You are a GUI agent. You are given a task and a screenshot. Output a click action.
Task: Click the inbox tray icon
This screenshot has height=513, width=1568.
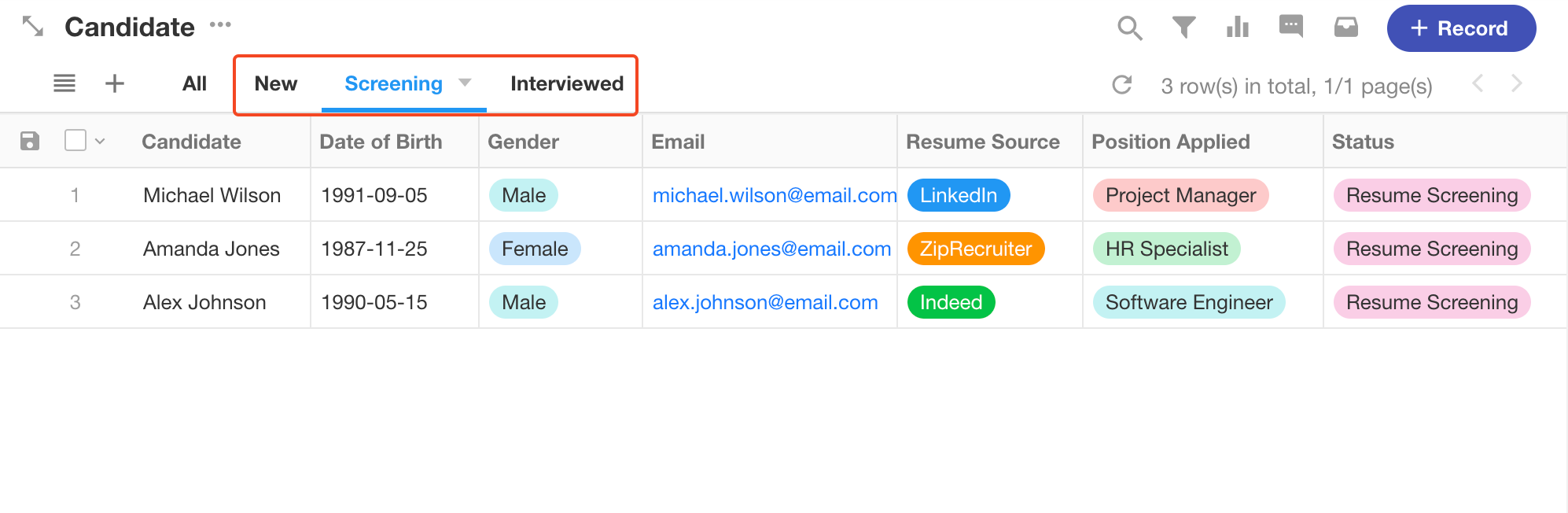click(1346, 28)
